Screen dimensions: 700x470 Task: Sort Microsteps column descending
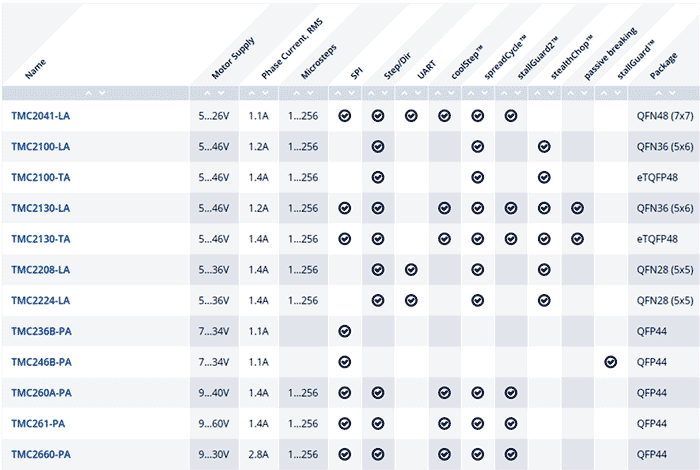tap(310, 93)
